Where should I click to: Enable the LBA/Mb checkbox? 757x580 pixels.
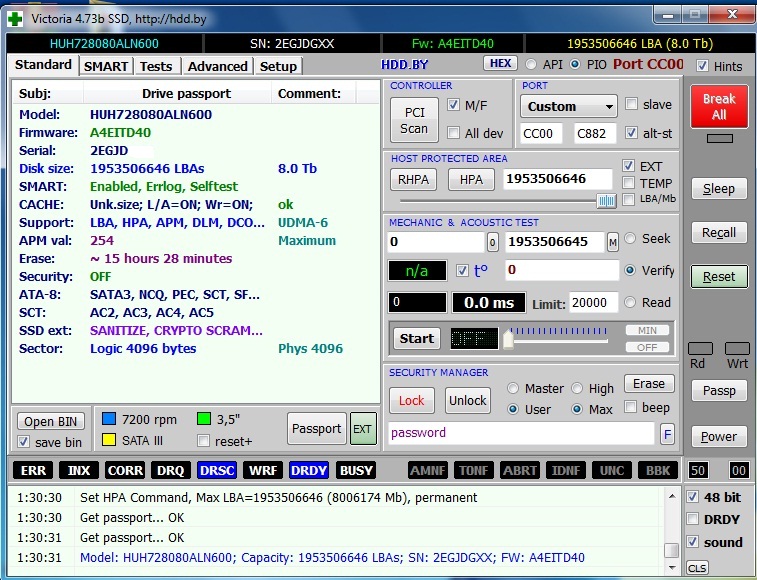coord(628,199)
